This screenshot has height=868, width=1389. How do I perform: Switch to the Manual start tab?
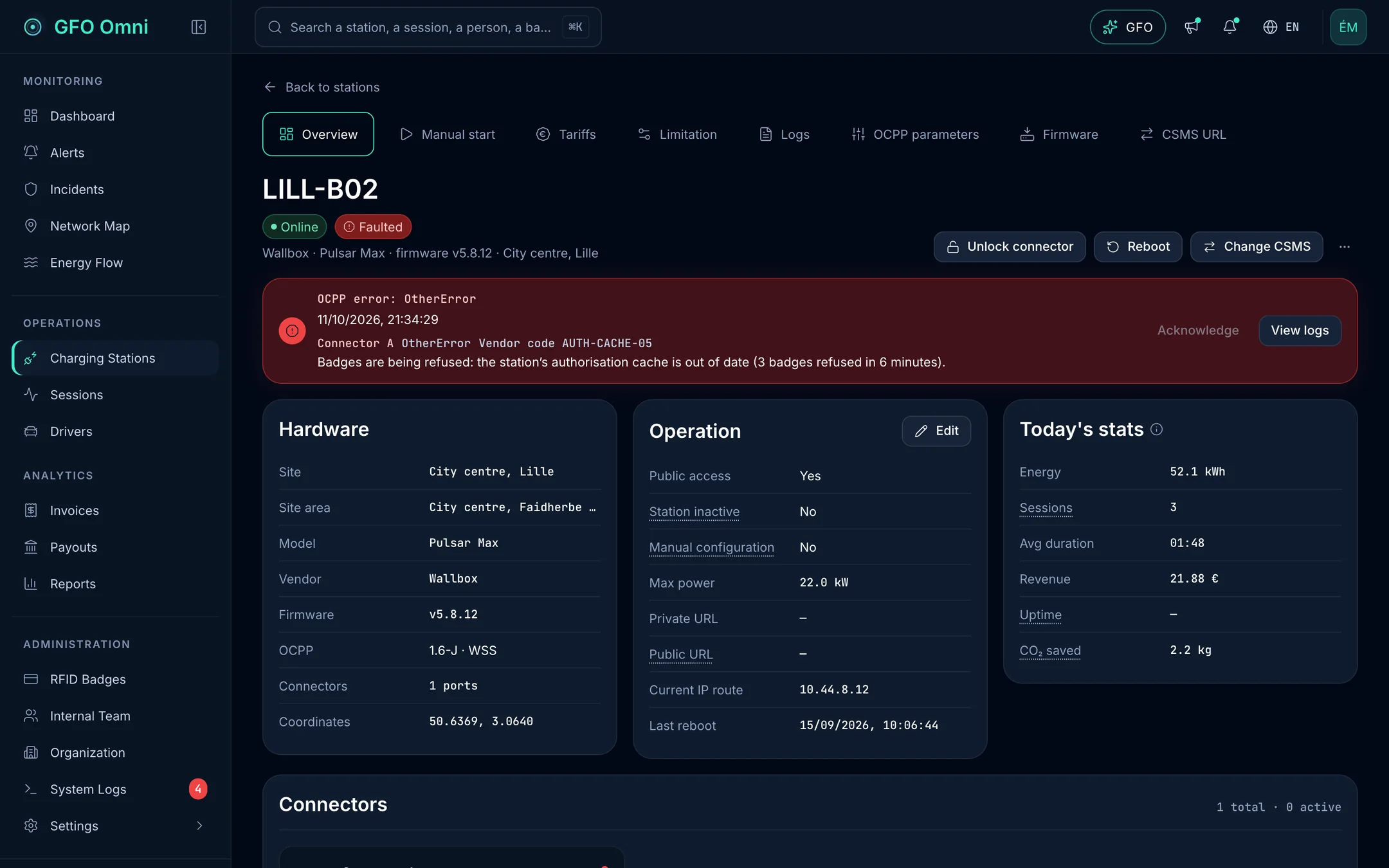coord(448,134)
